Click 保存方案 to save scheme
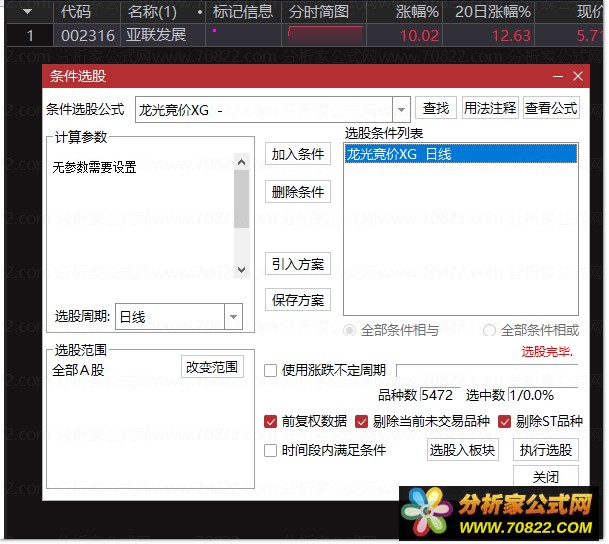This screenshot has width=609, height=544. (298, 300)
